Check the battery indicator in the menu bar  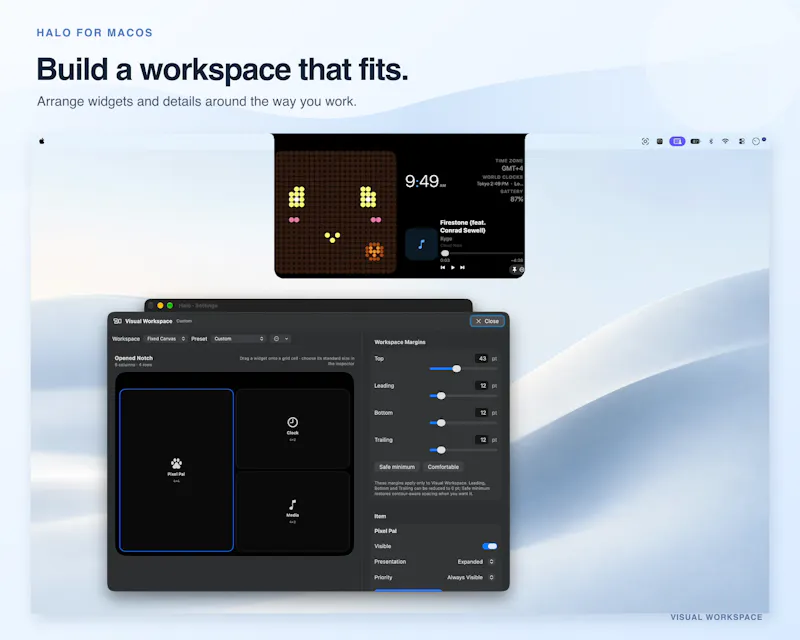pos(695,141)
